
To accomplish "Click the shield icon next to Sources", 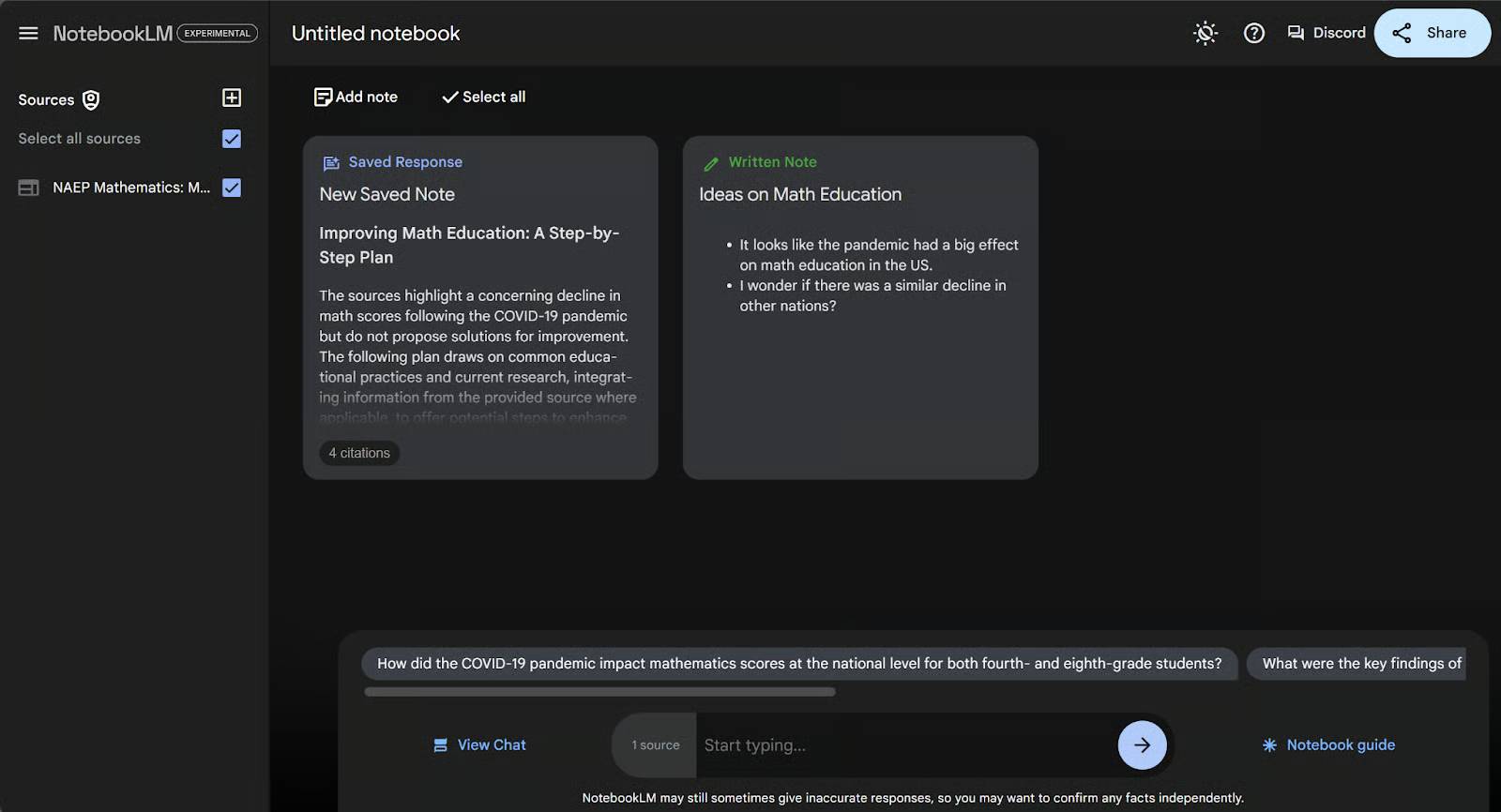I will (91, 100).
